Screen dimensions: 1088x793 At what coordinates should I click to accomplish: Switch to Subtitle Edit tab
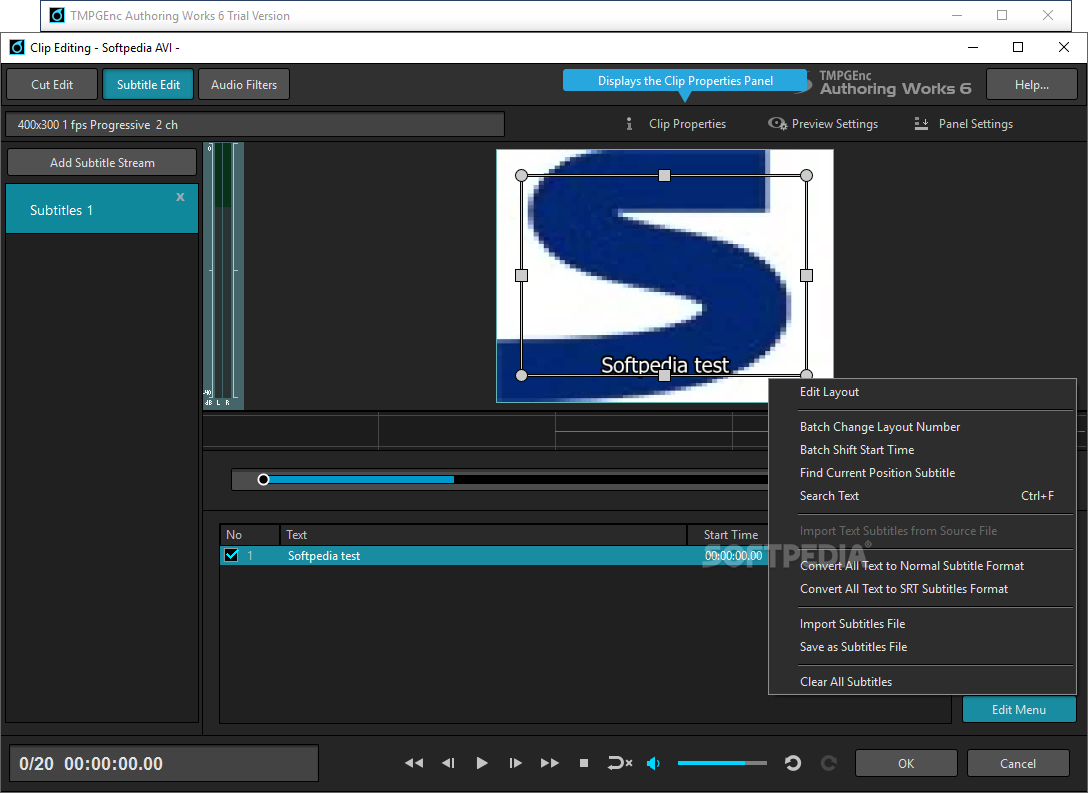(148, 84)
